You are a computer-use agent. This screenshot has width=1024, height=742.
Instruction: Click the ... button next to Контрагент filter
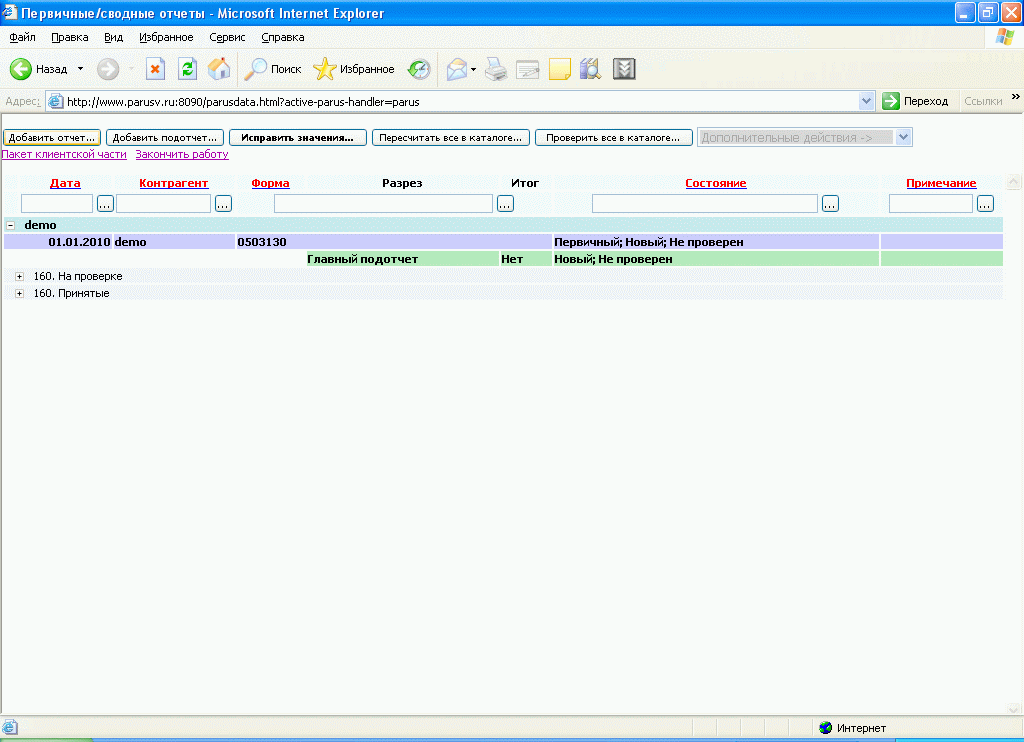coord(223,204)
